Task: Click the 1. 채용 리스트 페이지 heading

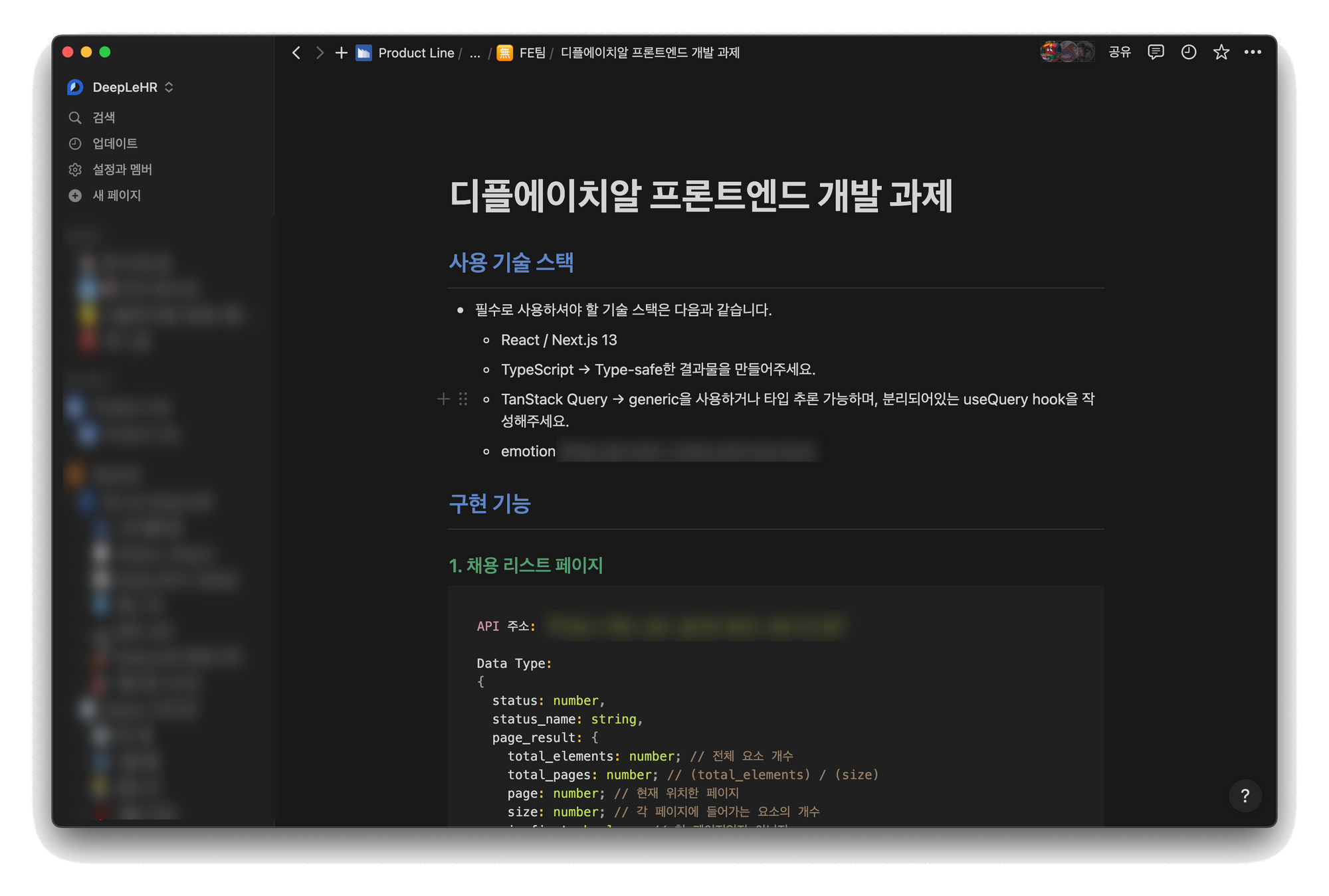Action: pyautogui.click(x=526, y=565)
